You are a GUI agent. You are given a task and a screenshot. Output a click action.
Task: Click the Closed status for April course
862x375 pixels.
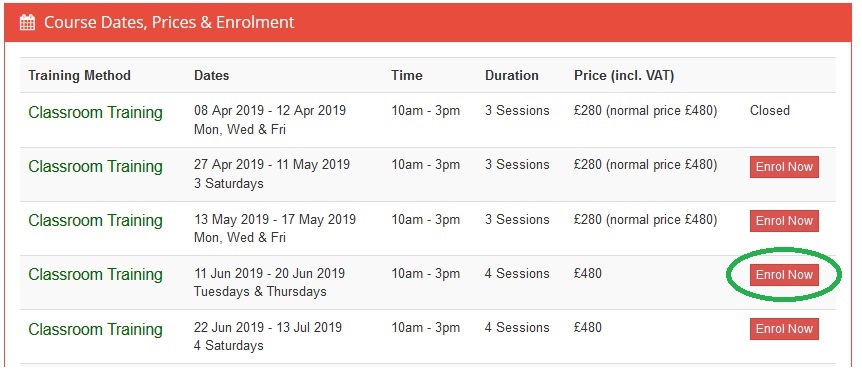click(x=770, y=111)
